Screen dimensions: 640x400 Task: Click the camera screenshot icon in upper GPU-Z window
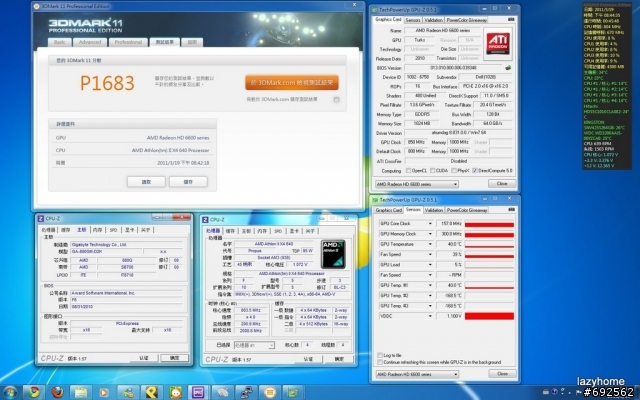(x=511, y=20)
